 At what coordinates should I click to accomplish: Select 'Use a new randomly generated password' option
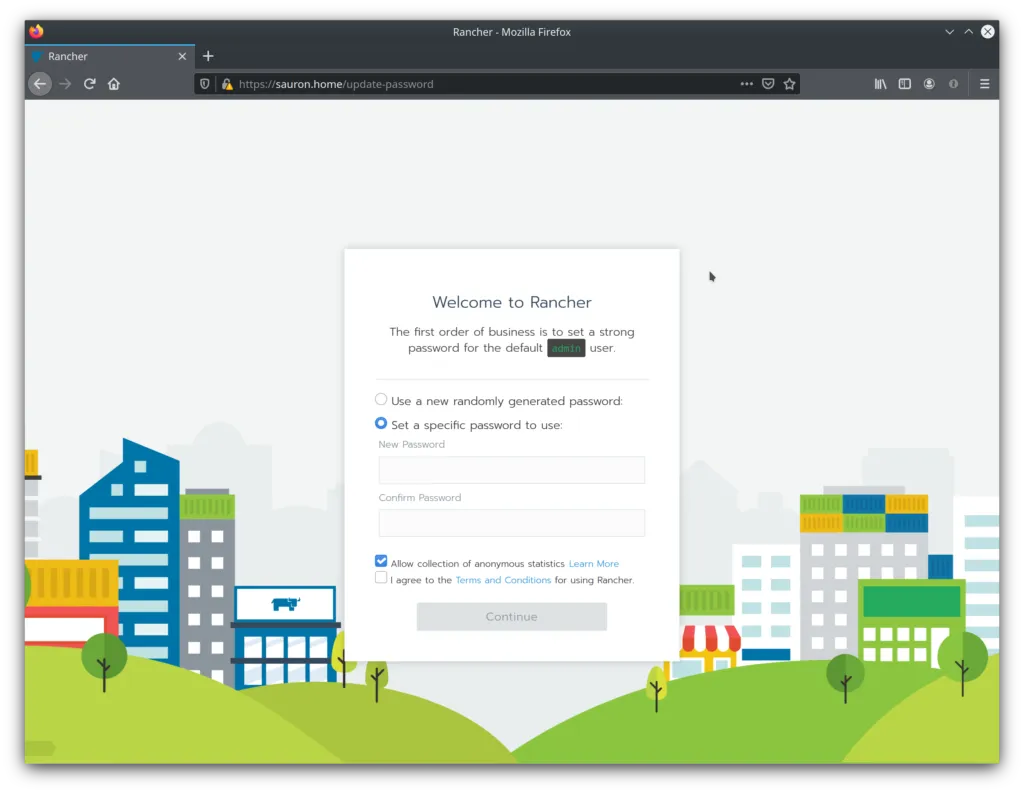[x=381, y=400]
